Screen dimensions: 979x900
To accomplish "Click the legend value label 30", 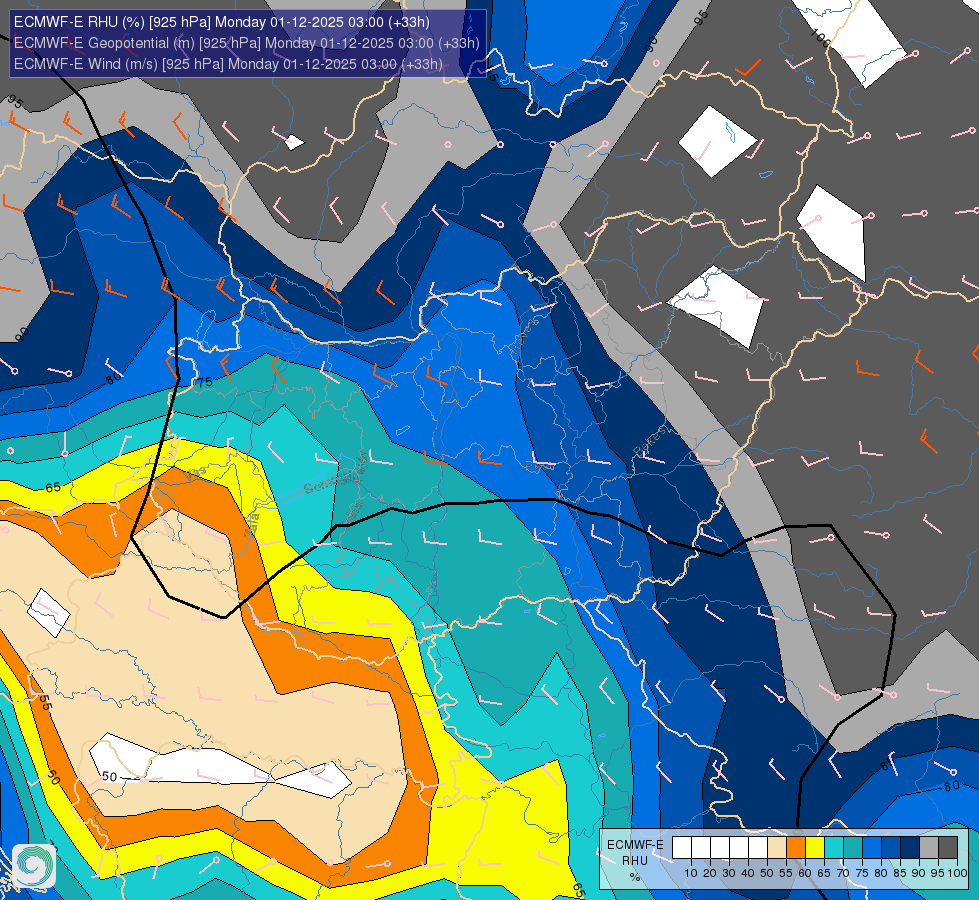I will click(x=729, y=873).
